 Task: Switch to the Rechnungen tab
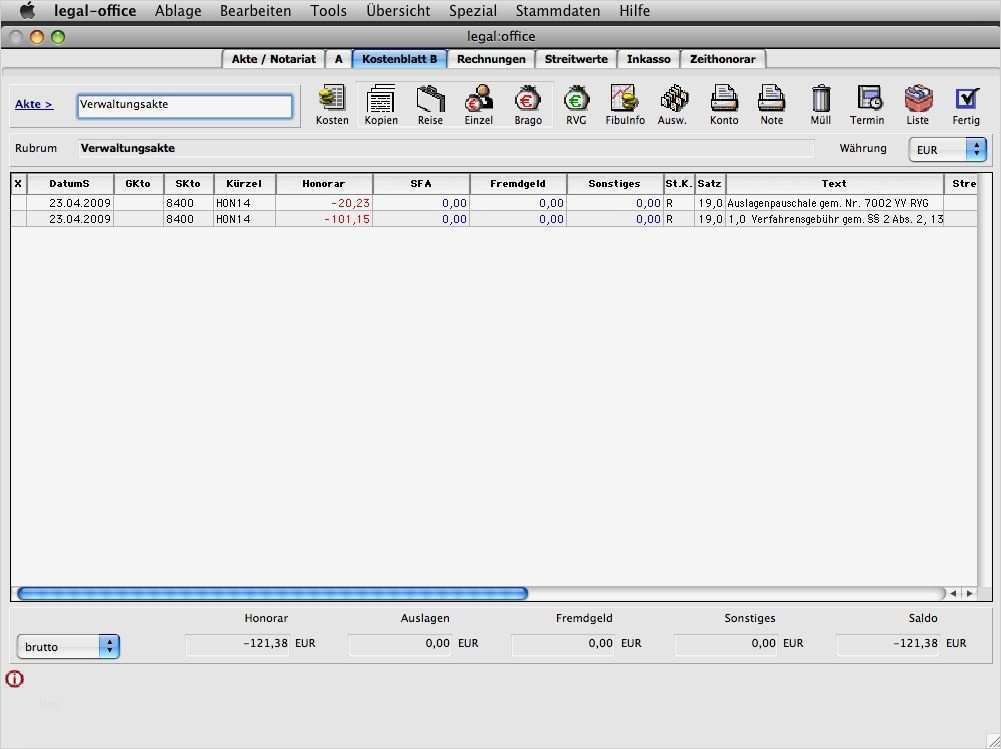(x=491, y=59)
